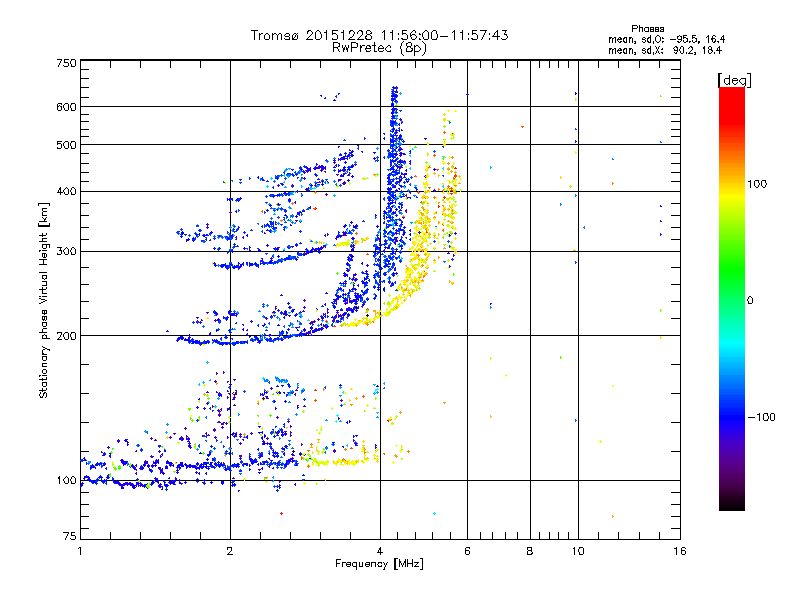Image resolution: width=800 pixels, height=600 pixels.
Task: Click the y-axis tick label '200'
Action: tap(67, 336)
